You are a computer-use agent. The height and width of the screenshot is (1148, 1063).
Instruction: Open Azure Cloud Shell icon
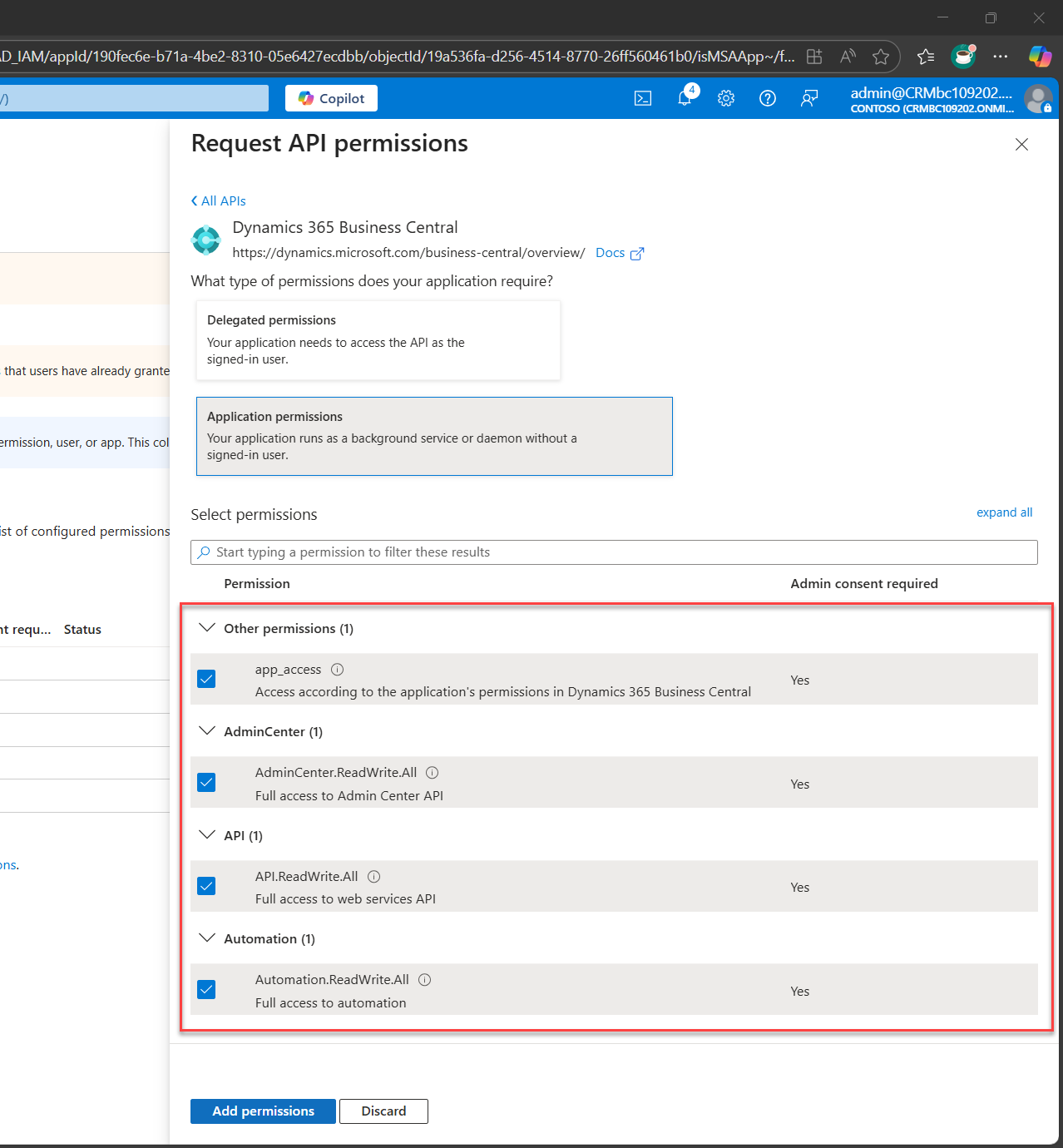tap(643, 98)
